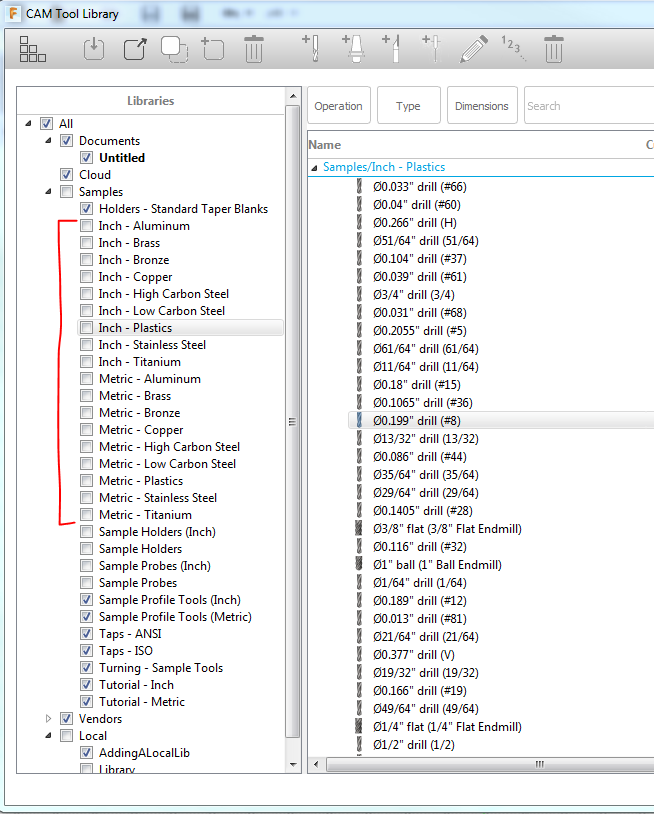Viewport: 654px width, 814px height.
Task: Click the Name column header
Action: (x=325, y=145)
